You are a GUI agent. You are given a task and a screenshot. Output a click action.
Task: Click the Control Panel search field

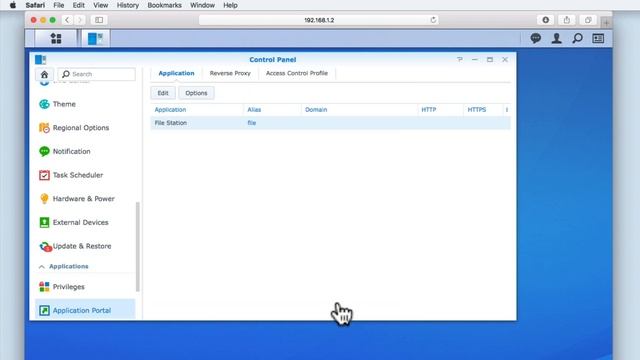coord(97,74)
